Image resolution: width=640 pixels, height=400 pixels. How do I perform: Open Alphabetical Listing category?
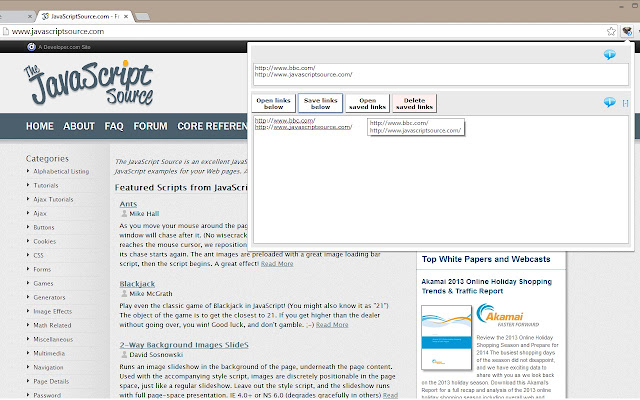[x=61, y=171]
